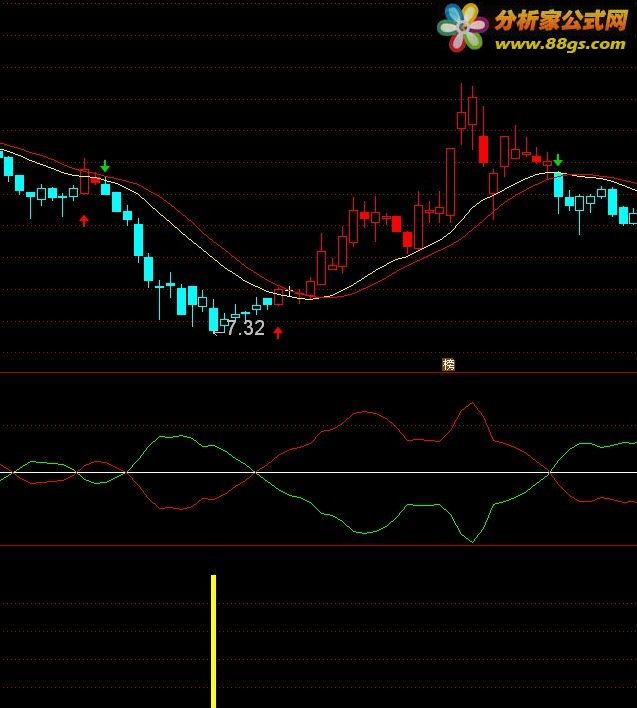Click the yellow signal bar in the bottom panel

(214, 641)
